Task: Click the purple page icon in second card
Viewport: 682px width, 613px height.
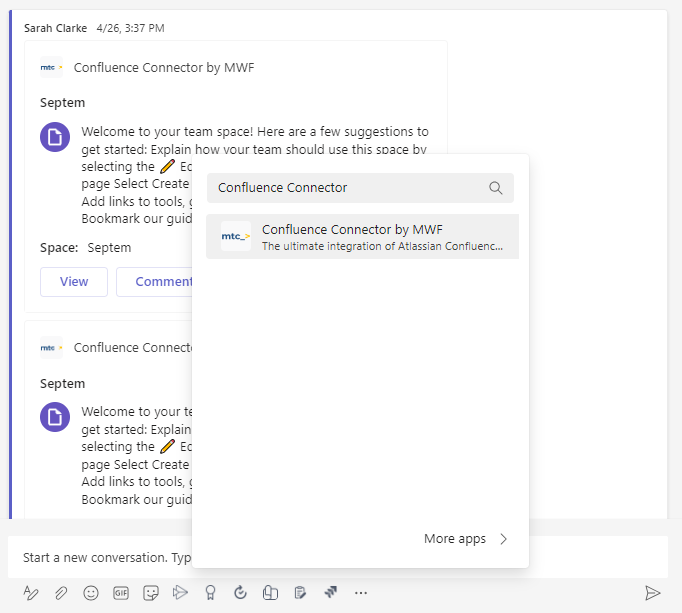Action: click(x=55, y=417)
